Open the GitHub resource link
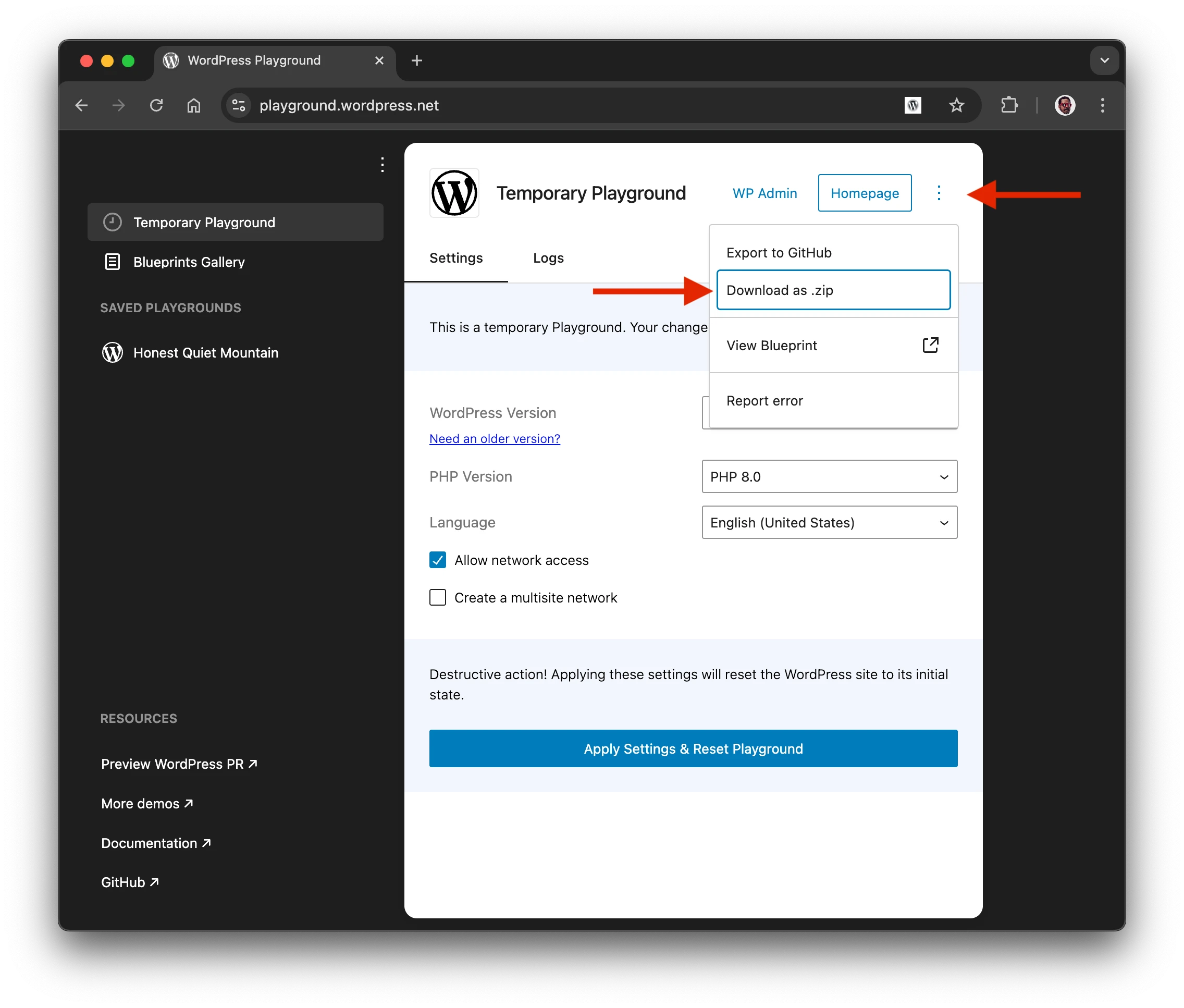The height and width of the screenshot is (1008, 1184). pos(130,882)
